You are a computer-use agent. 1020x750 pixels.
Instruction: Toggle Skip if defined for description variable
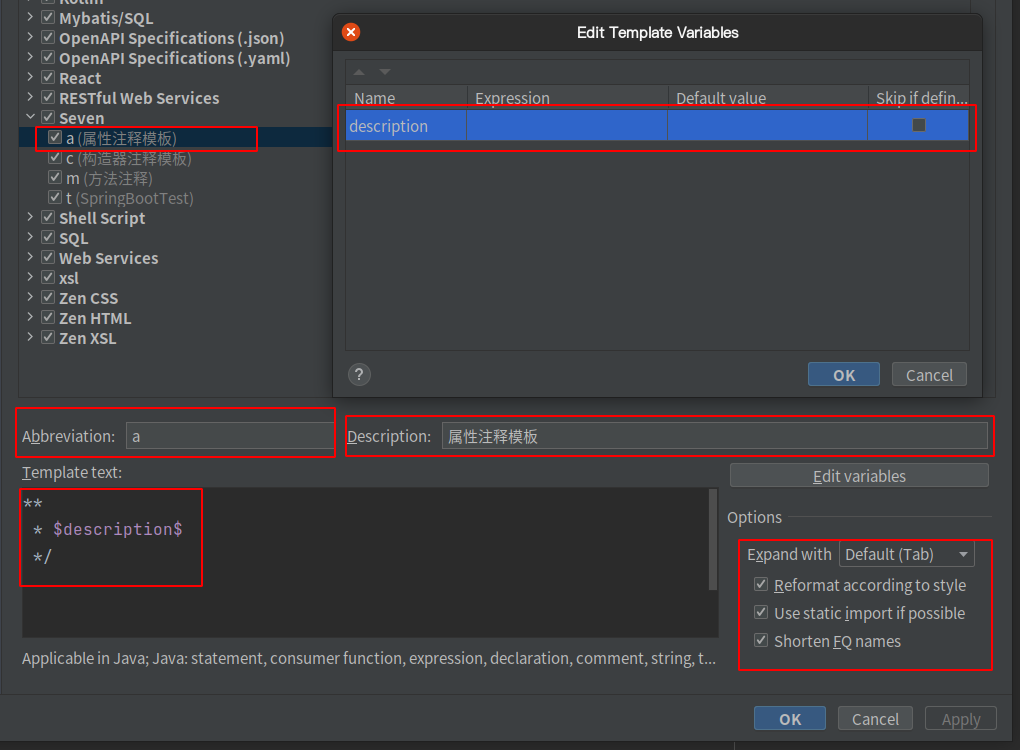click(919, 125)
